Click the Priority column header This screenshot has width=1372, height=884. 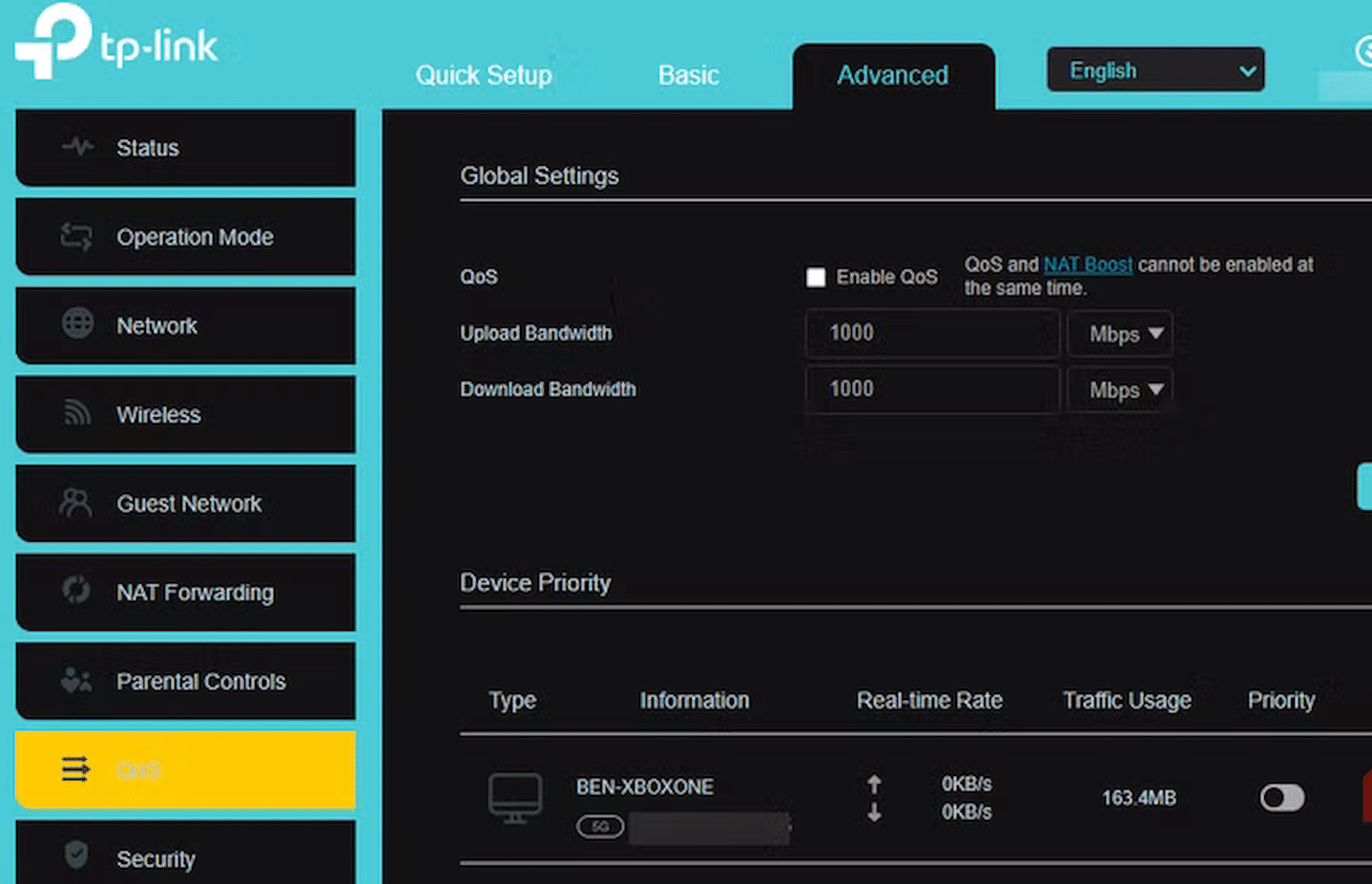1280,701
